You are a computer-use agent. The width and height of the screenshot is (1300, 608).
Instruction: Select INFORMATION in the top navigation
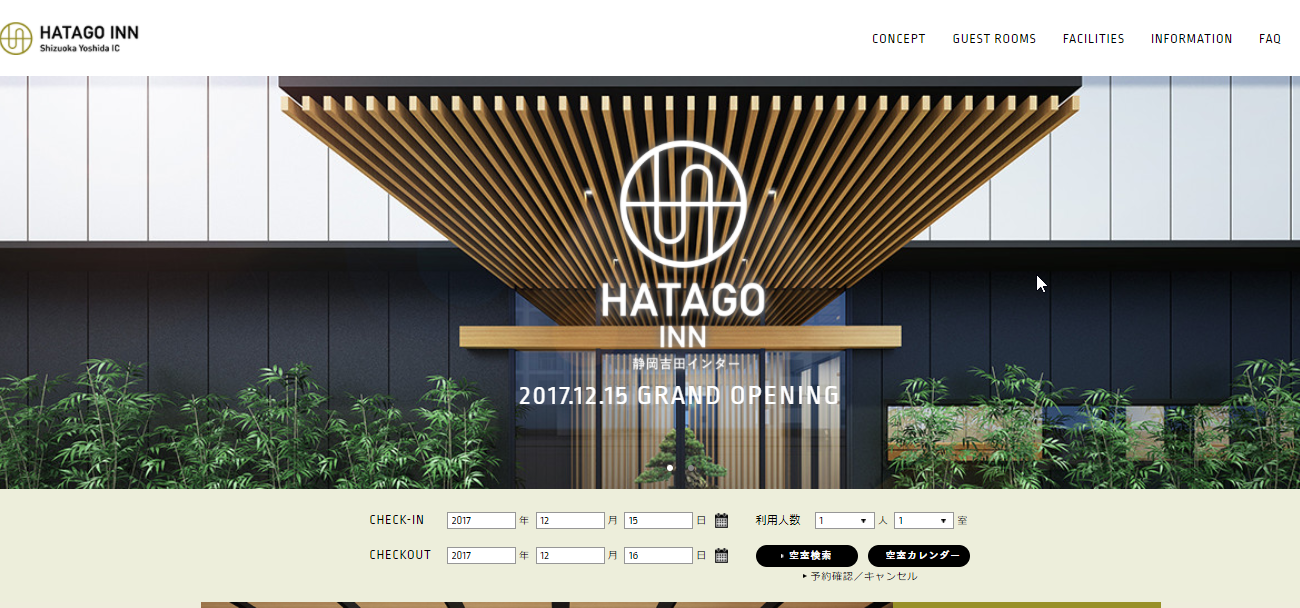pyautogui.click(x=1191, y=39)
